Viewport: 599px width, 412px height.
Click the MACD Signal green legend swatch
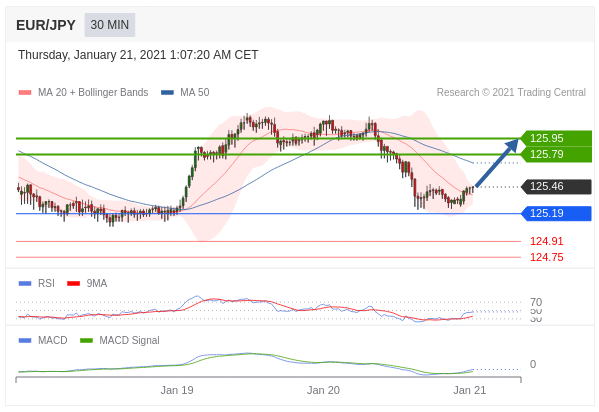tap(86, 341)
